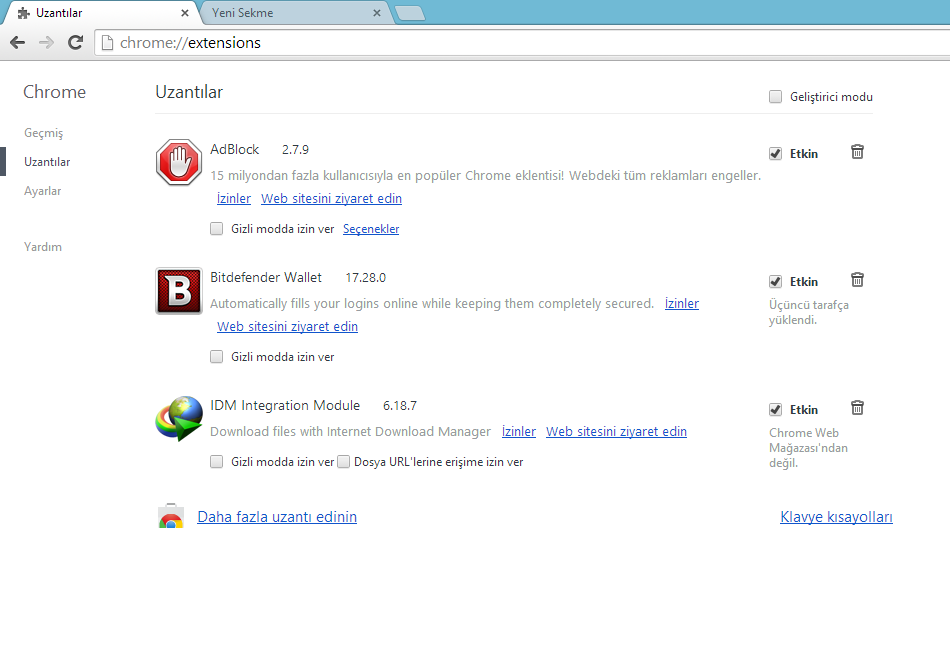This screenshot has width=950, height=660.
Task: Click the Chrome sidebar heading
Action: pyautogui.click(x=55, y=92)
